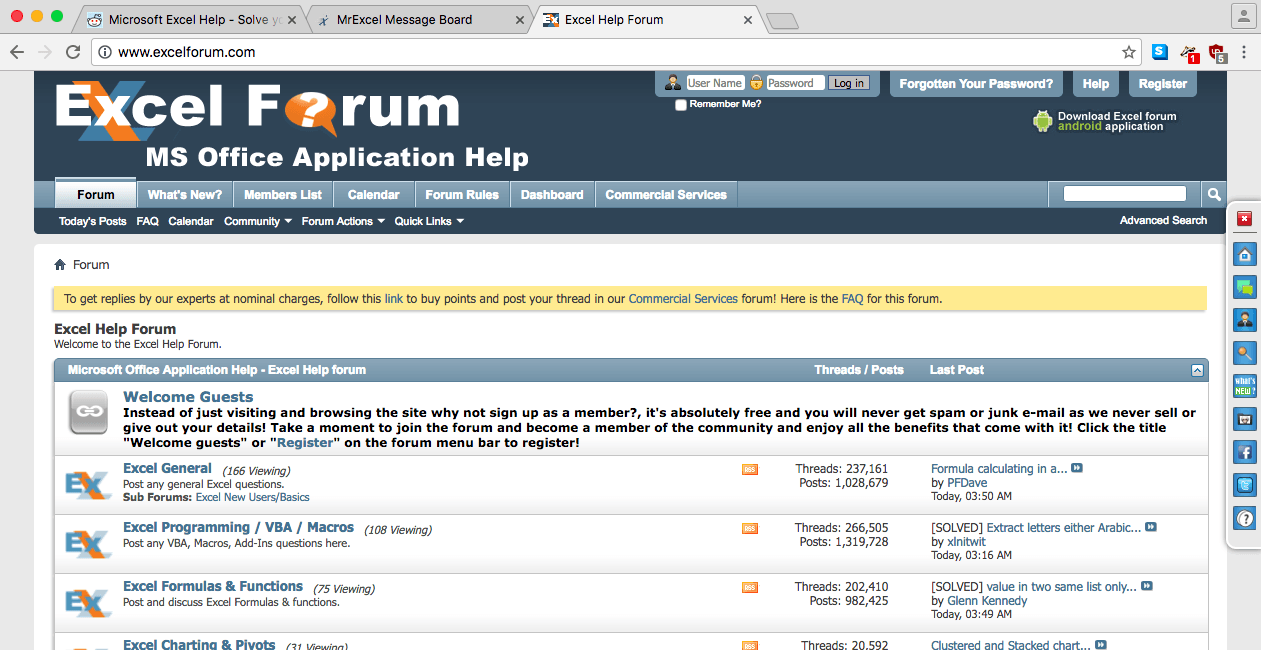Expand the Forum Actions menu
1261x650 pixels.
coord(337,221)
